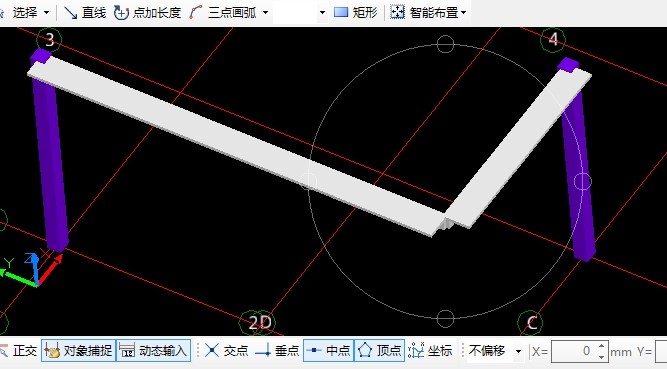The width and height of the screenshot is (667, 369).
Task: Click the right handle of the orbit circle
Action: [x=583, y=181]
